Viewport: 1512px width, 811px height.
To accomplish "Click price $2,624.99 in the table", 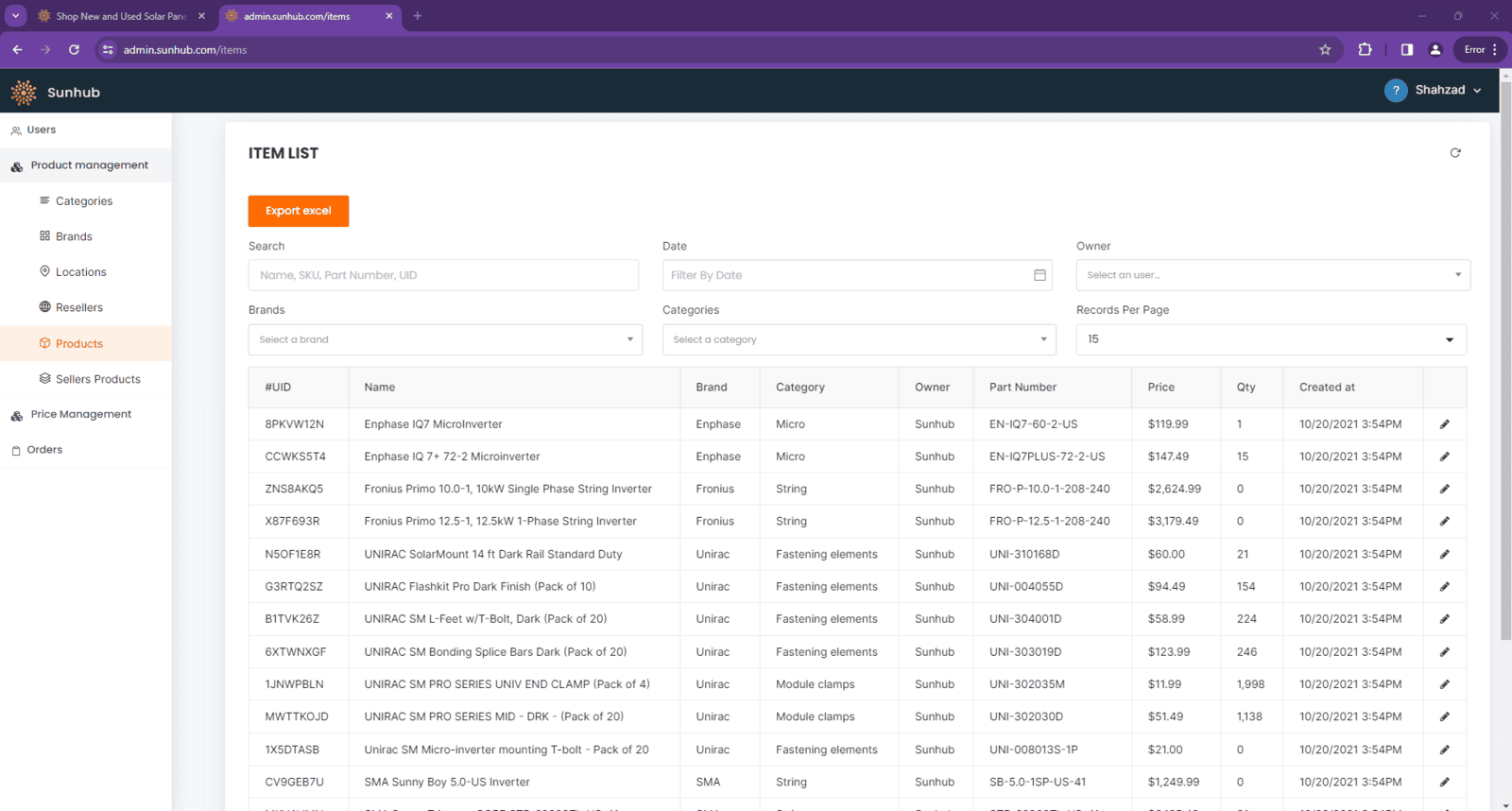I will tap(1175, 489).
